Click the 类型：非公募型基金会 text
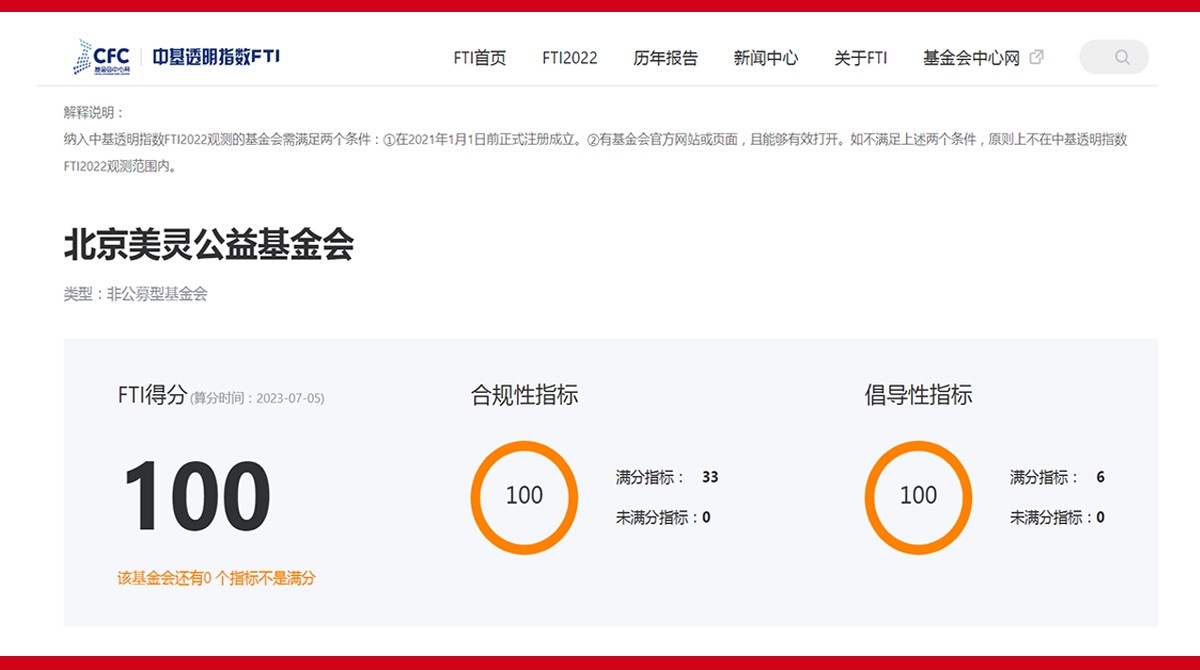The image size is (1200, 670). [x=136, y=294]
